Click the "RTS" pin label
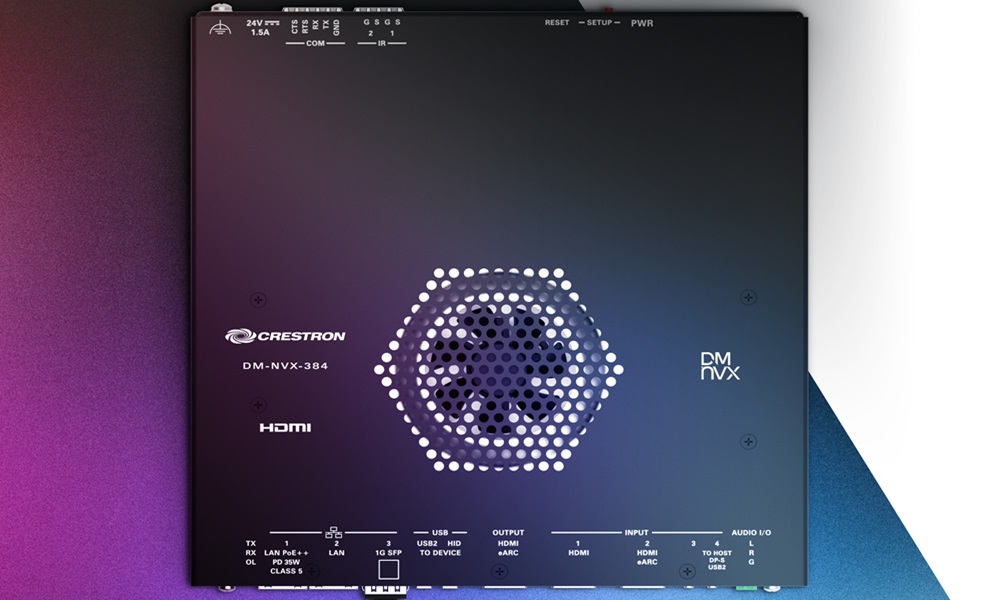1000x600 pixels. tap(305, 27)
